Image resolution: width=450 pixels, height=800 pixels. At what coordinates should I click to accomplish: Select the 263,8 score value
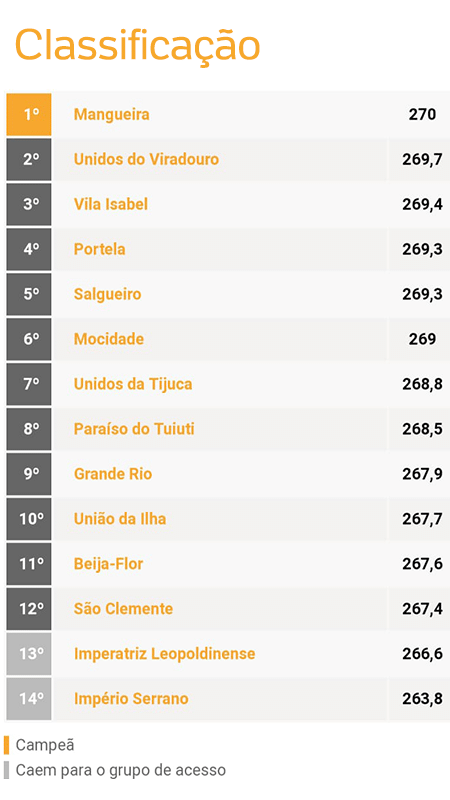tap(422, 698)
